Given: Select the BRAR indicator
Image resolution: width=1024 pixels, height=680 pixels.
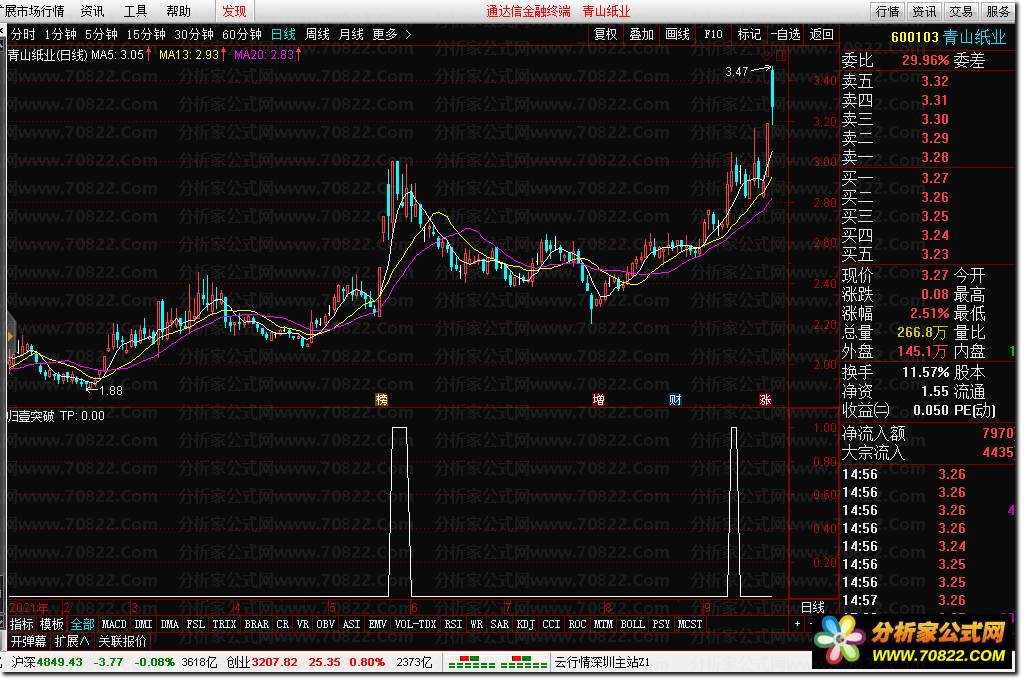Looking at the screenshot, I should [257, 624].
